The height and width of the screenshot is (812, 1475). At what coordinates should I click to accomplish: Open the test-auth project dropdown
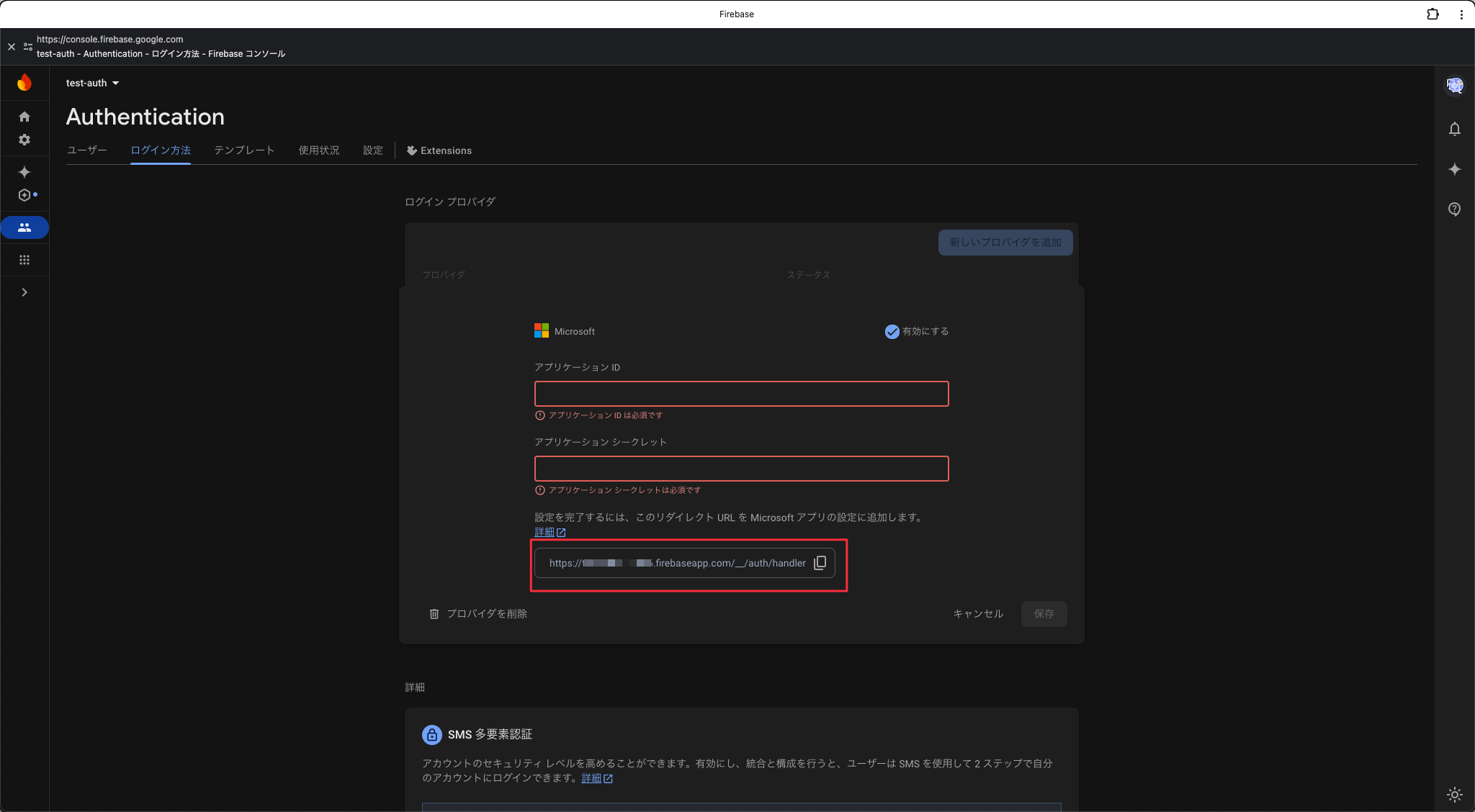coord(92,83)
